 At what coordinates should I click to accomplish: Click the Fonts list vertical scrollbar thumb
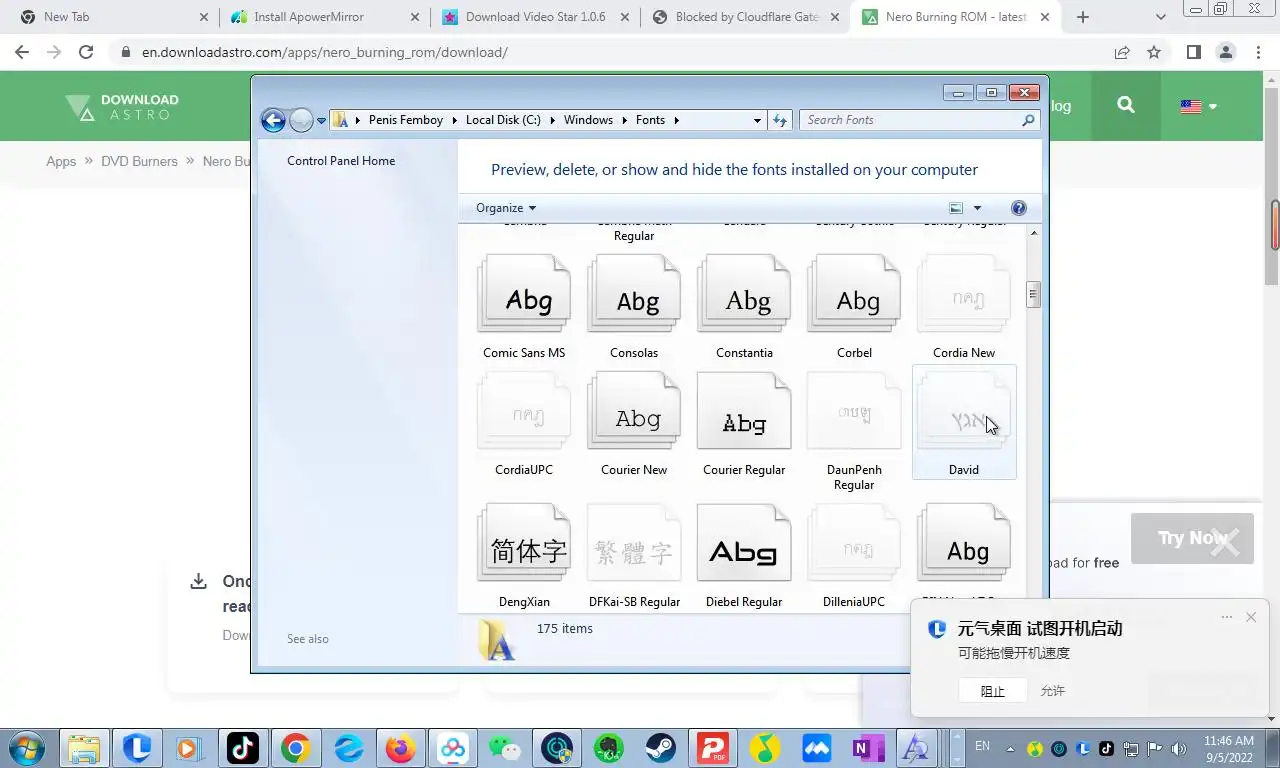(x=1034, y=294)
